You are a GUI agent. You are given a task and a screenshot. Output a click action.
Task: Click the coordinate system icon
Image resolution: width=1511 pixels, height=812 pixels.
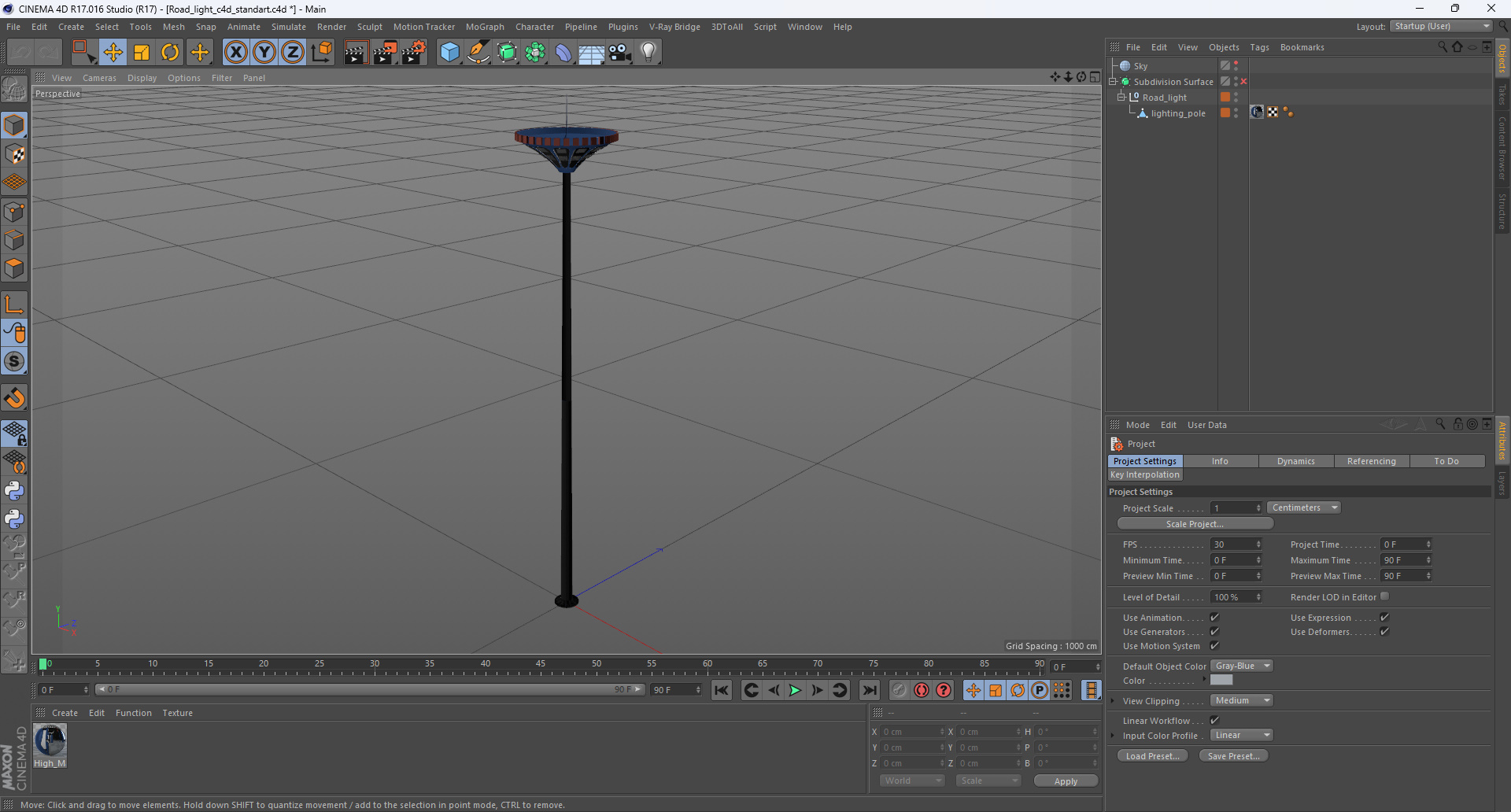pos(321,53)
